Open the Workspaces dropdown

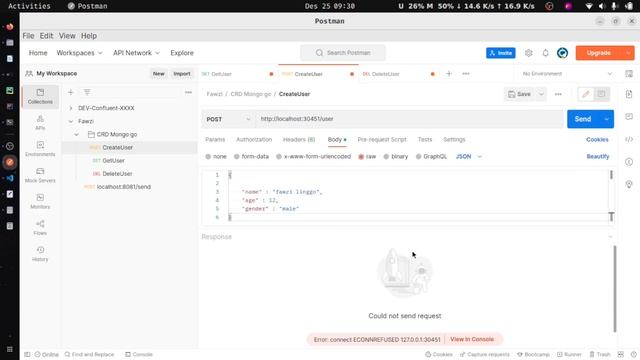tap(79, 53)
